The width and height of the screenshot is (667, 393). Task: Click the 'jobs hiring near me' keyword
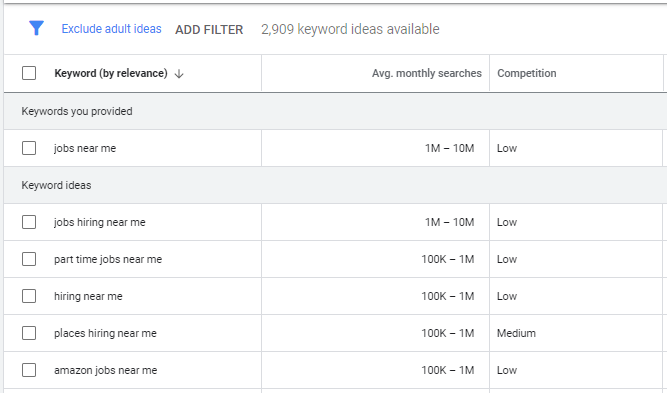pyautogui.click(x=100, y=222)
